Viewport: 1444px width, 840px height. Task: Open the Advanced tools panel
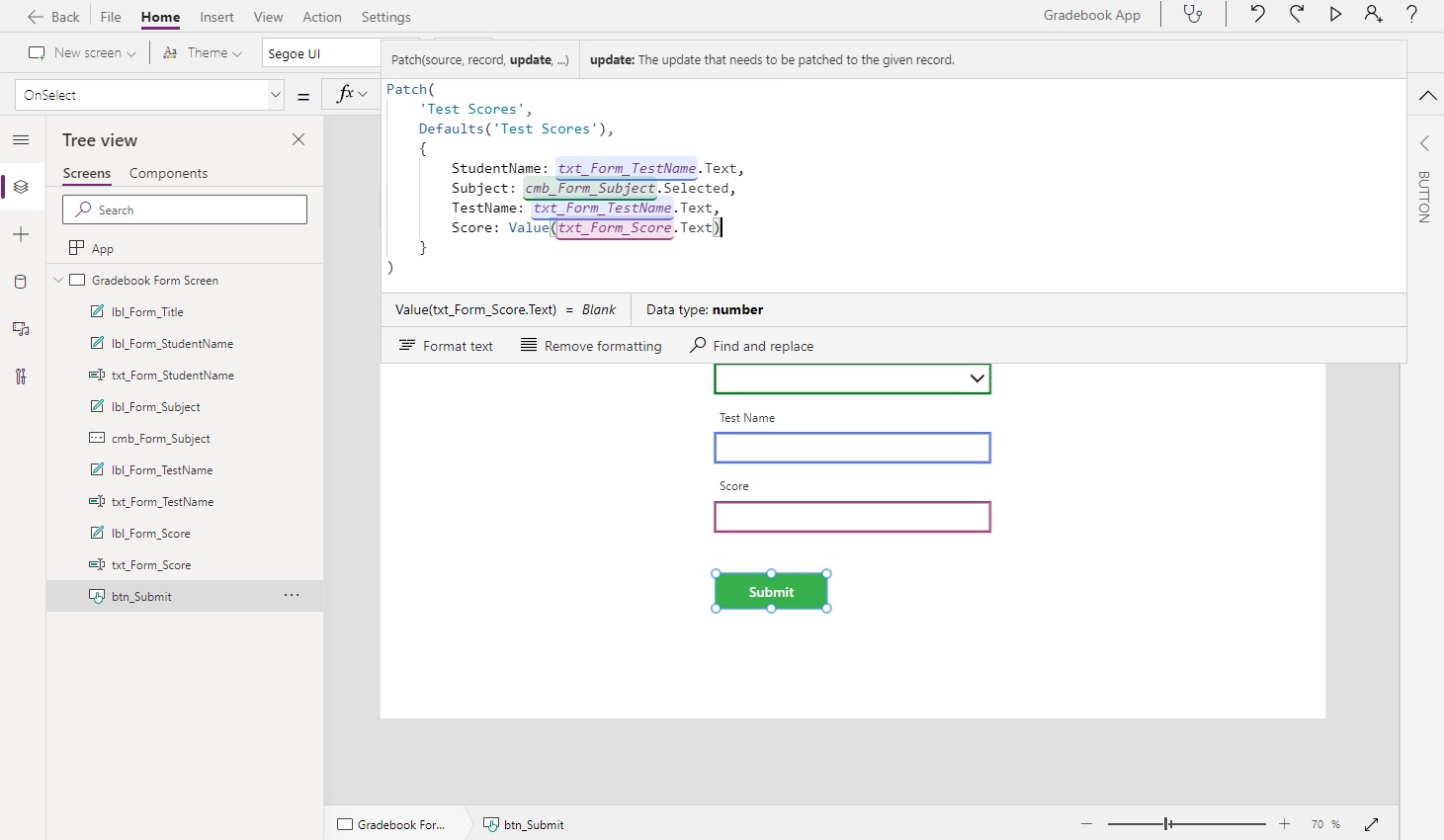tap(21, 377)
